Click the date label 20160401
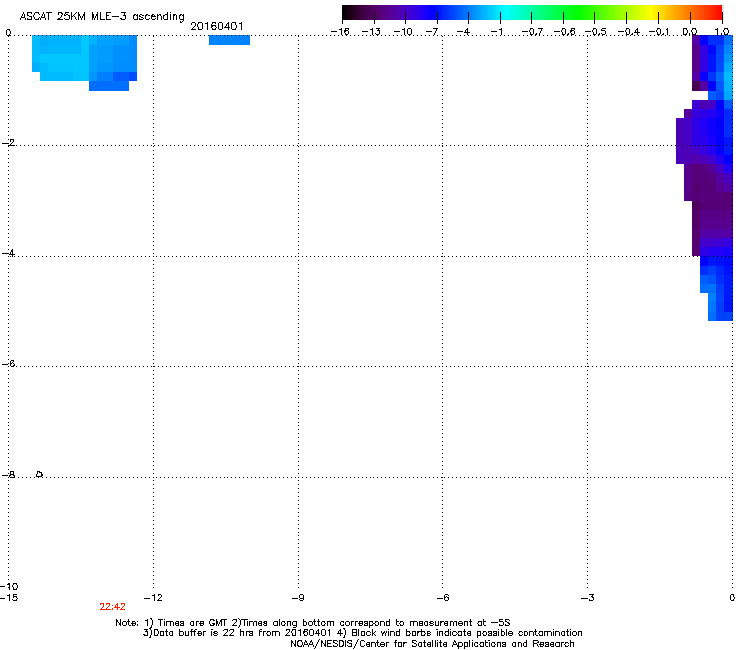Viewport: 740px width, 650px height. 217,26
